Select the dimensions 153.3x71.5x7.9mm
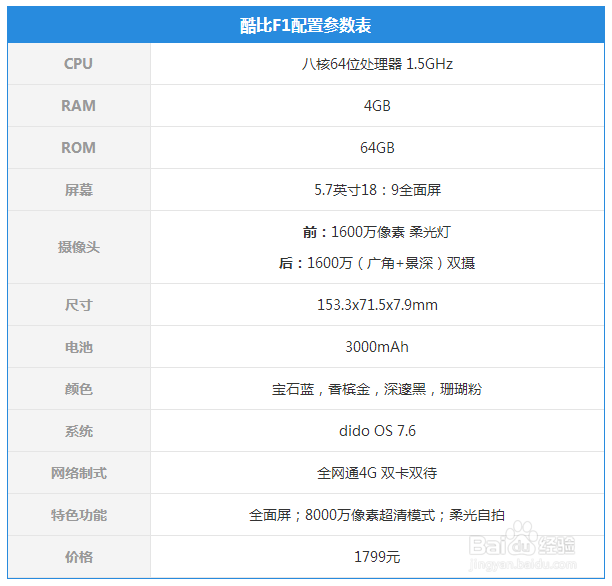 click(377, 305)
